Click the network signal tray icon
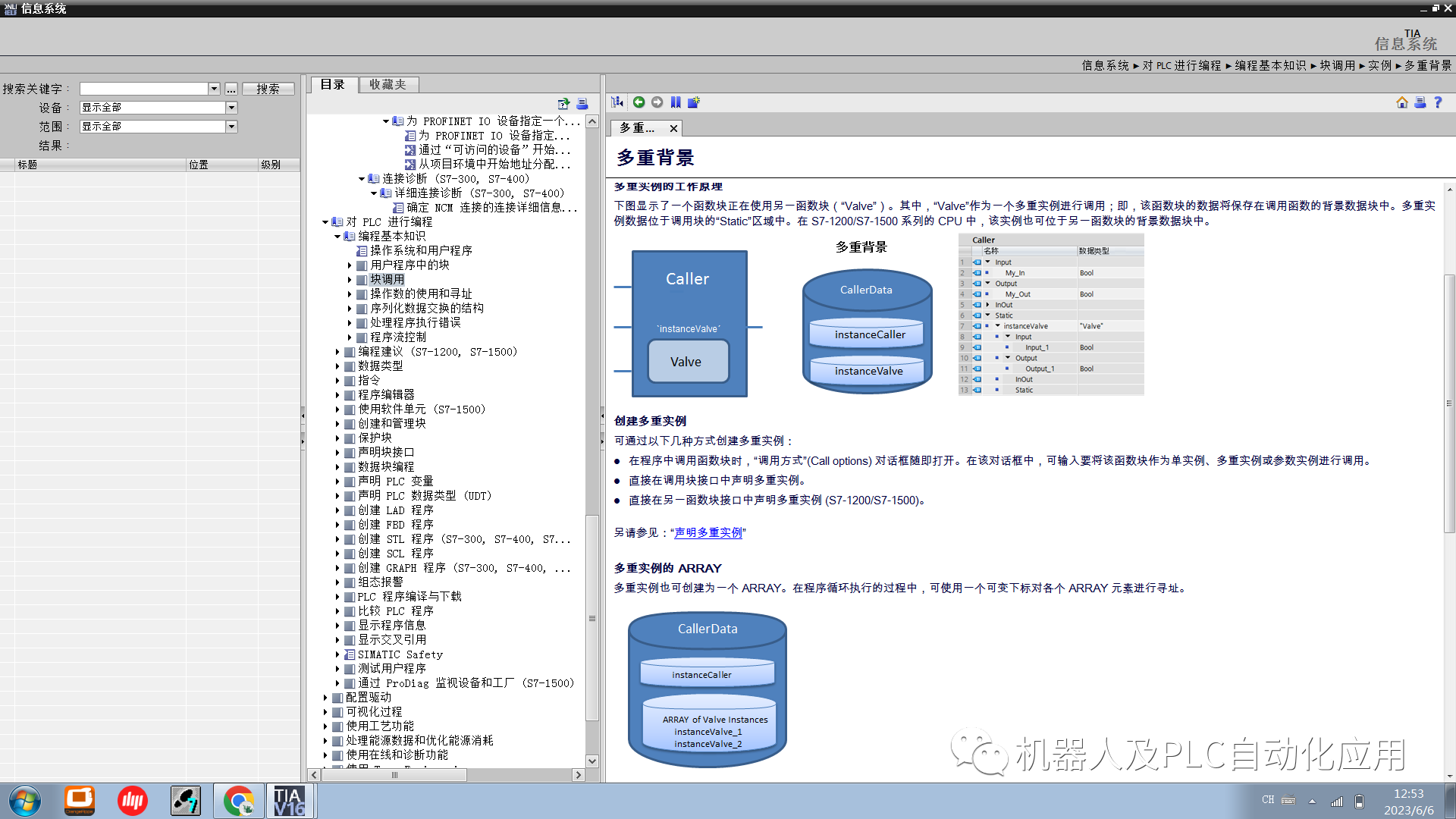Screen dimensions: 1456x819 pyautogui.click(x=1337, y=801)
